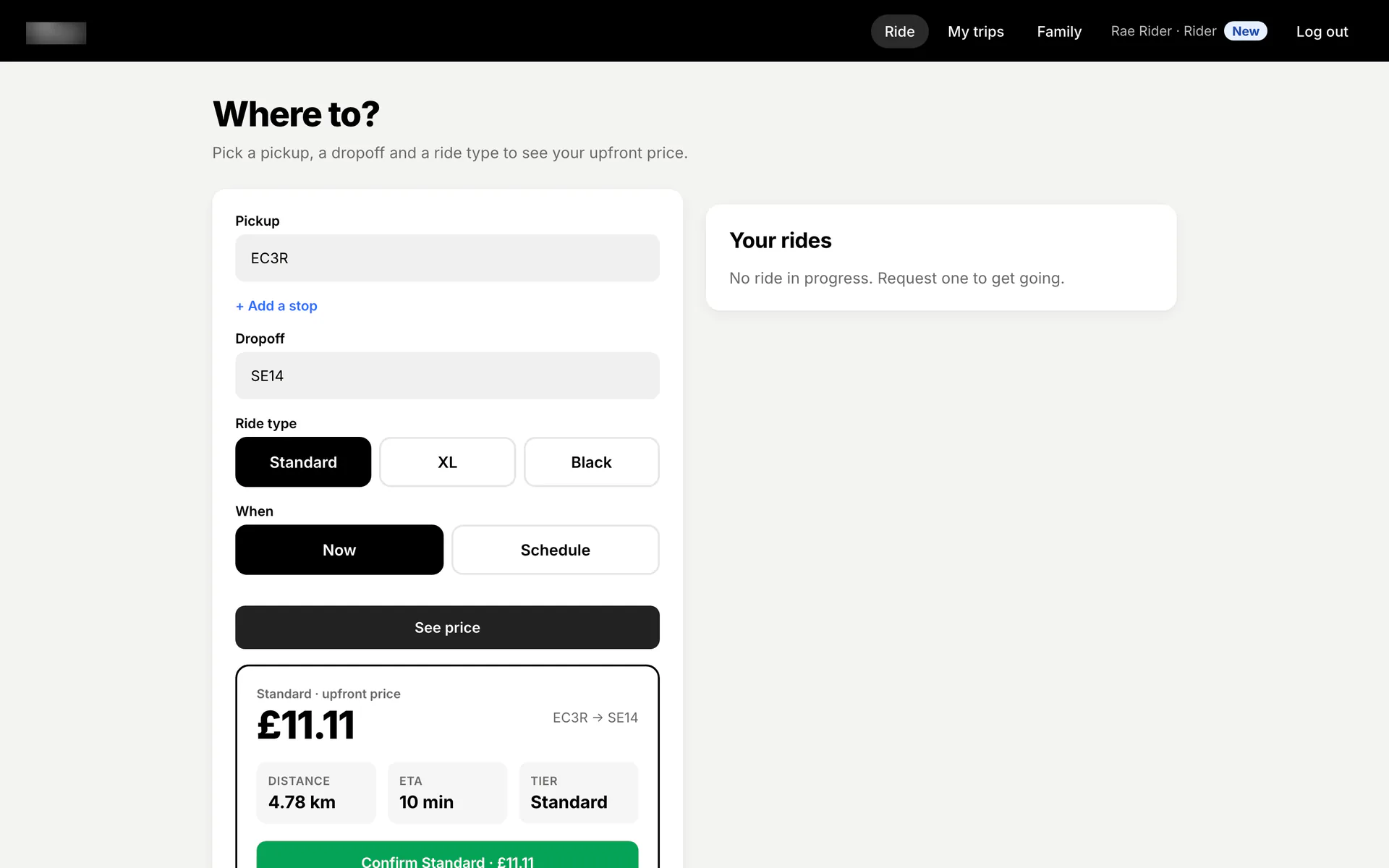1389x868 pixels.
Task: Click the 'No ride in progress' message
Action: click(896, 278)
